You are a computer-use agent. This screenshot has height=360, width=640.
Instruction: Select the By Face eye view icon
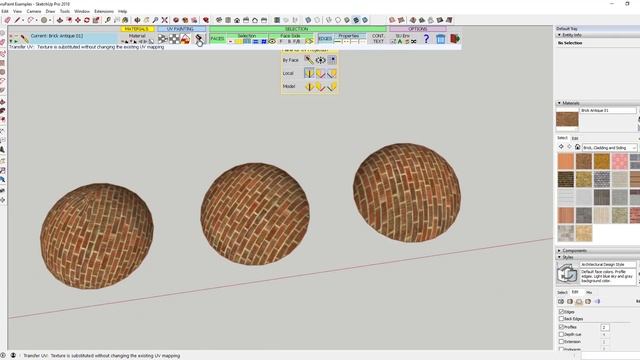(x=320, y=60)
